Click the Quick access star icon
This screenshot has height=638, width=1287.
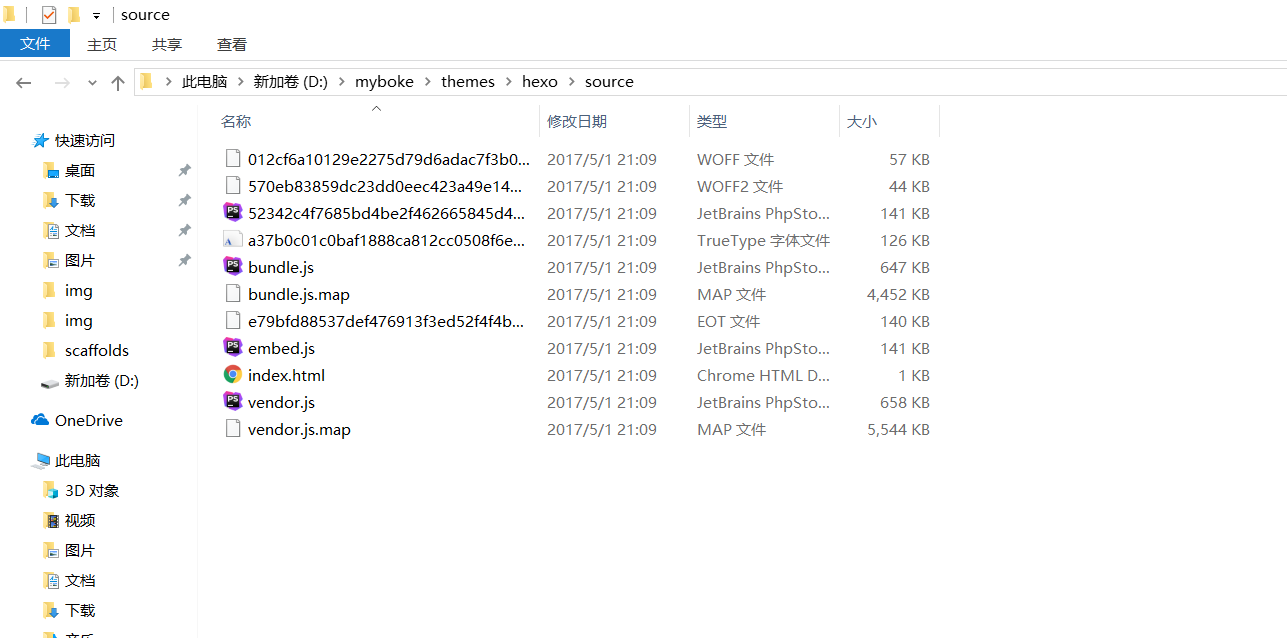pyautogui.click(x=40, y=141)
